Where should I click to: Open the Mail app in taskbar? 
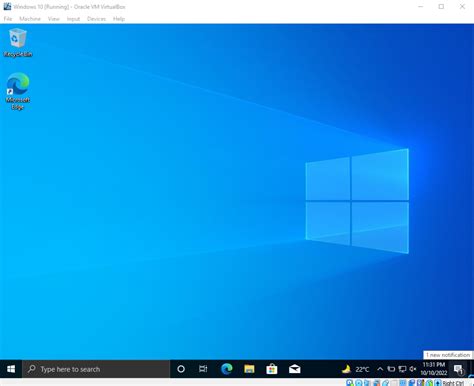click(294, 369)
